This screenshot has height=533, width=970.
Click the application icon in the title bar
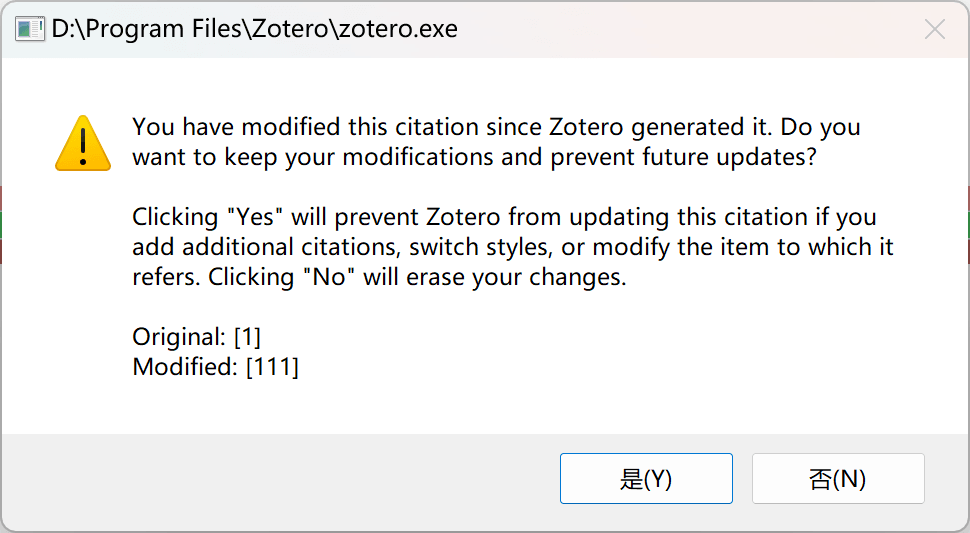(29, 29)
